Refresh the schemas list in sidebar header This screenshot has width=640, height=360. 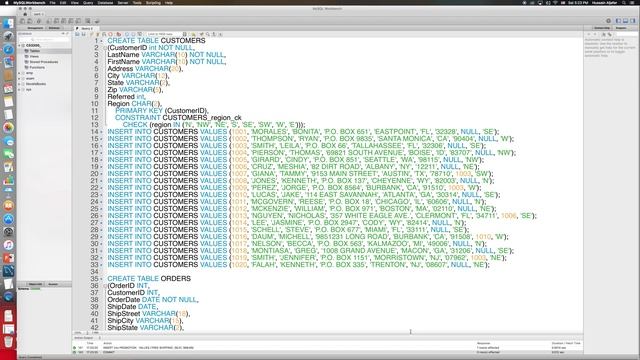[63, 33]
